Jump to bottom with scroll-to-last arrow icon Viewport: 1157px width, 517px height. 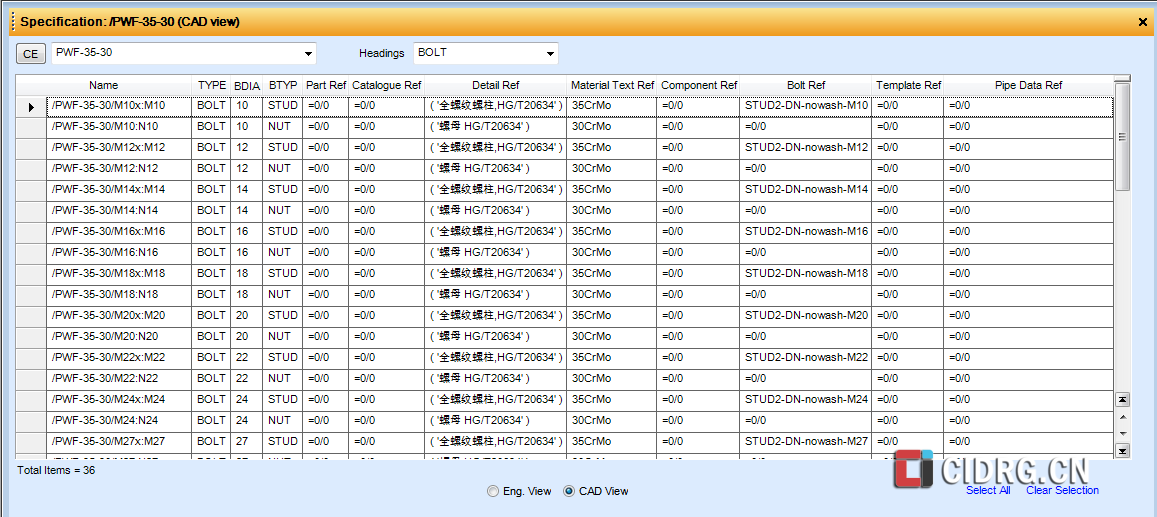coord(1122,451)
